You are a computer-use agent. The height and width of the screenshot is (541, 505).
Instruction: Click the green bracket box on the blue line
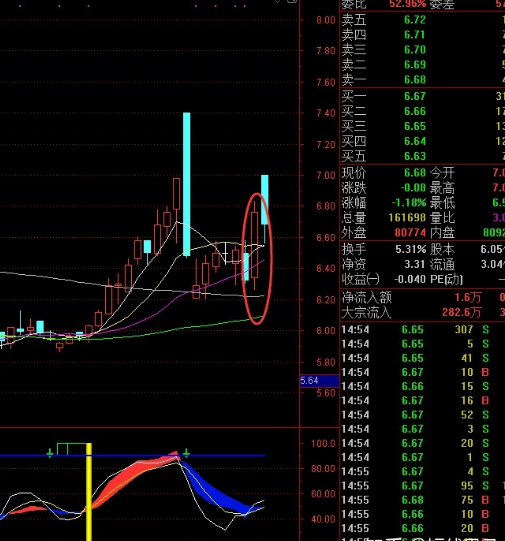click(x=72, y=449)
